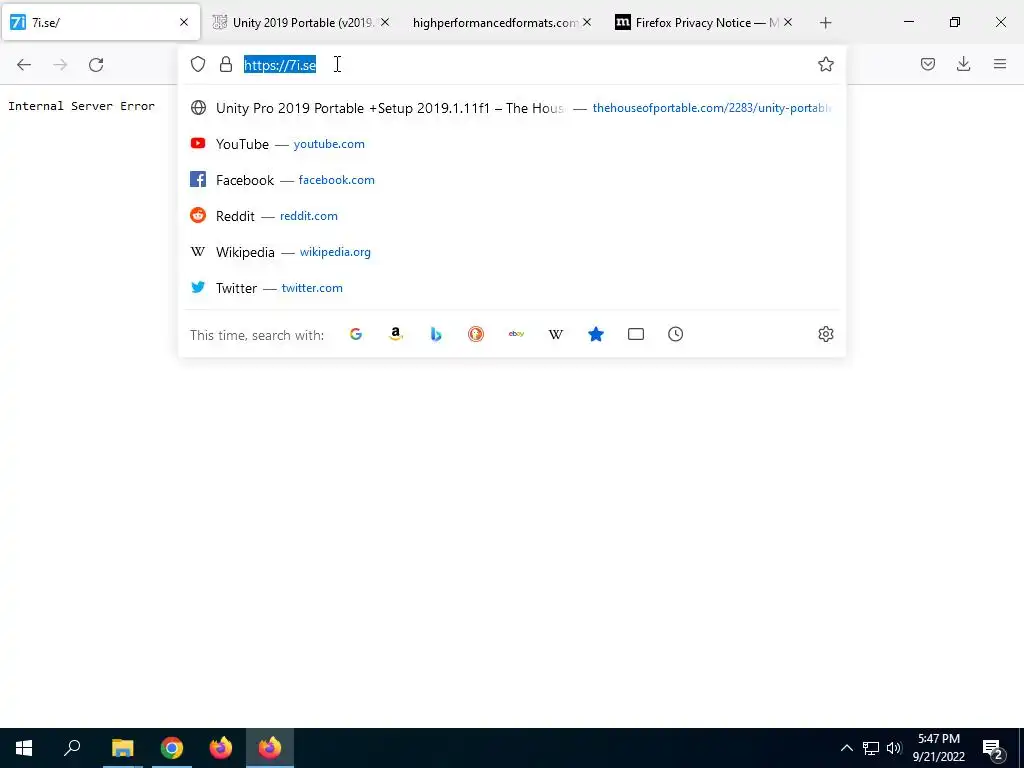The width and height of the screenshot is (1024, 768).
Task: Close the Firefox Privacy Notice tab
Action: coord(788,22)
